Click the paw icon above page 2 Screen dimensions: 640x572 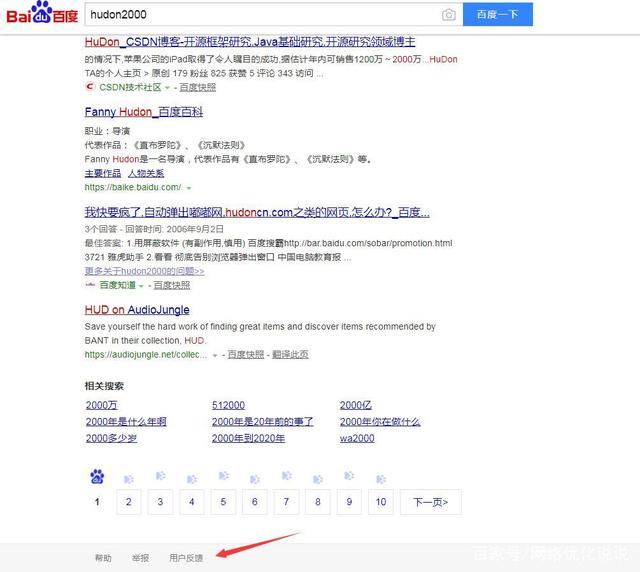click(x=129, y=479)
